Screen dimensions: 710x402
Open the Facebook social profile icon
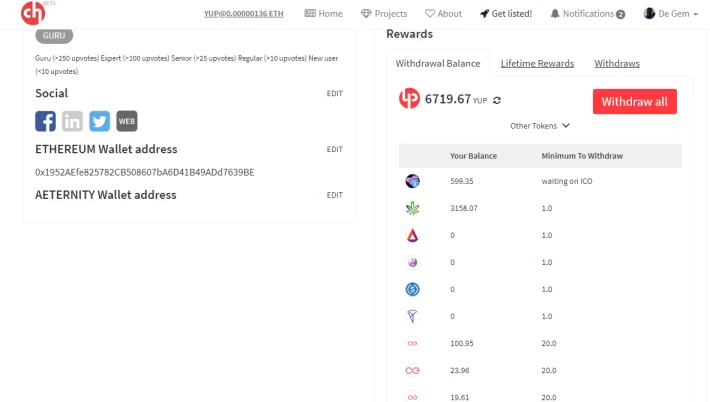pos(45,121)
